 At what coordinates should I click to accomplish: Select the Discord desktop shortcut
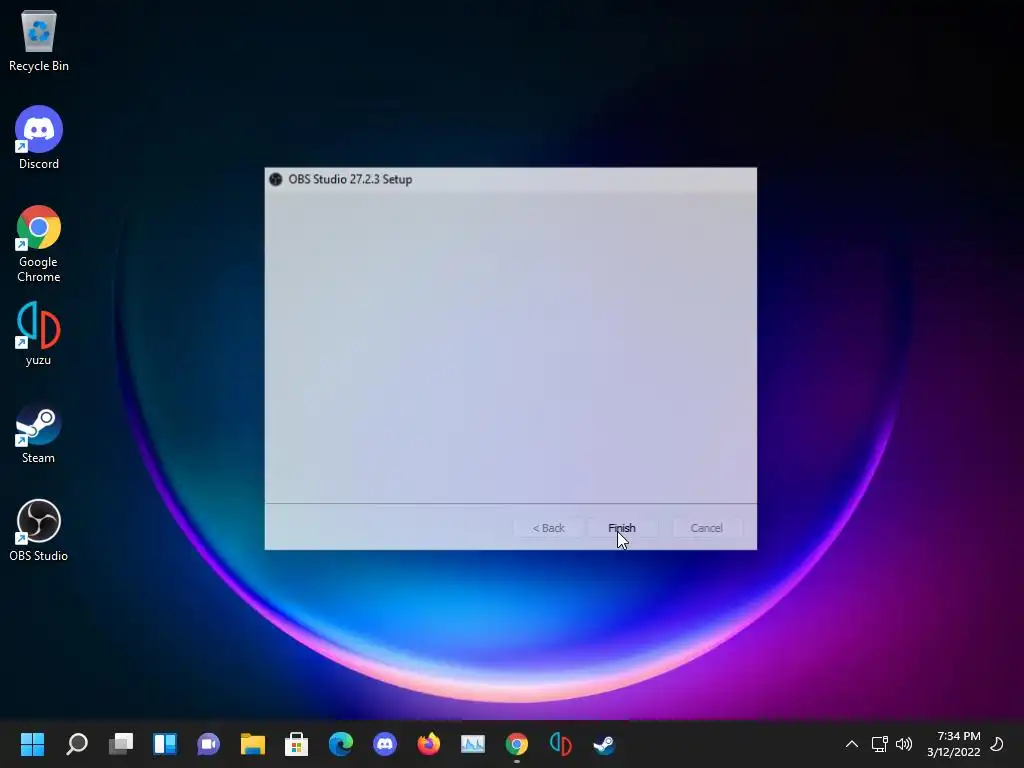[x=39, y=138]
